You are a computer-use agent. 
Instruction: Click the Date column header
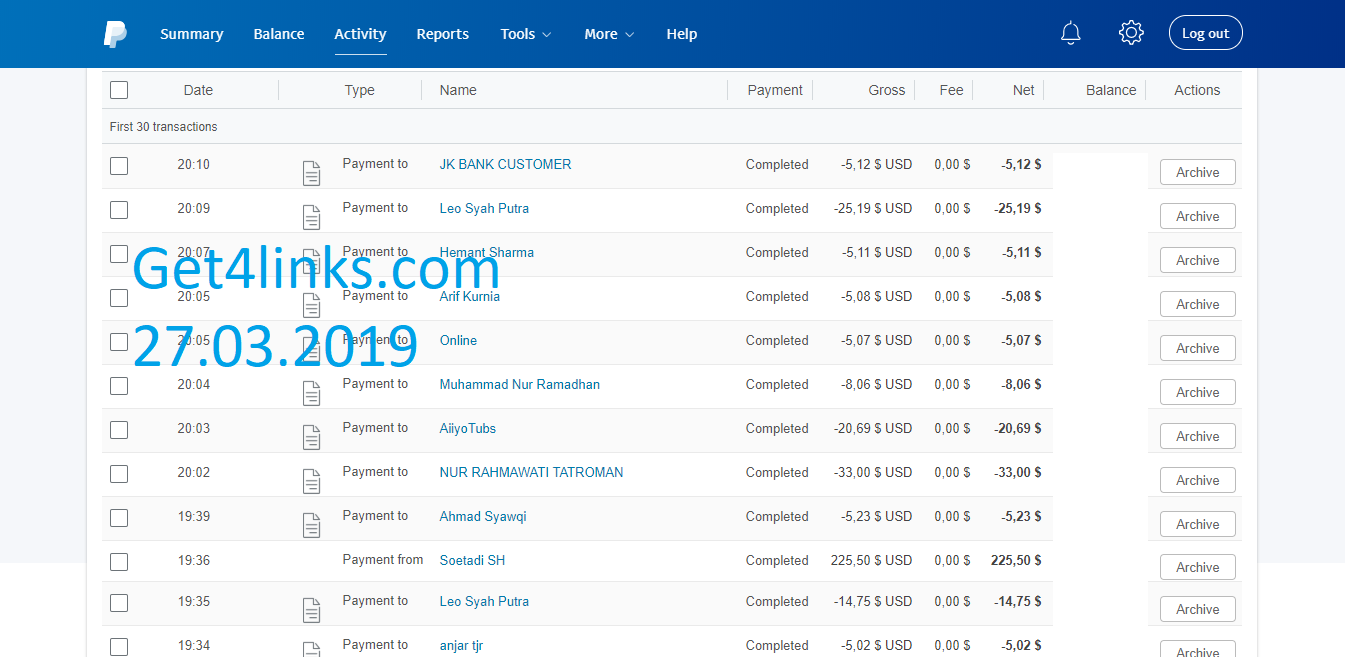(x=198, y=90)
